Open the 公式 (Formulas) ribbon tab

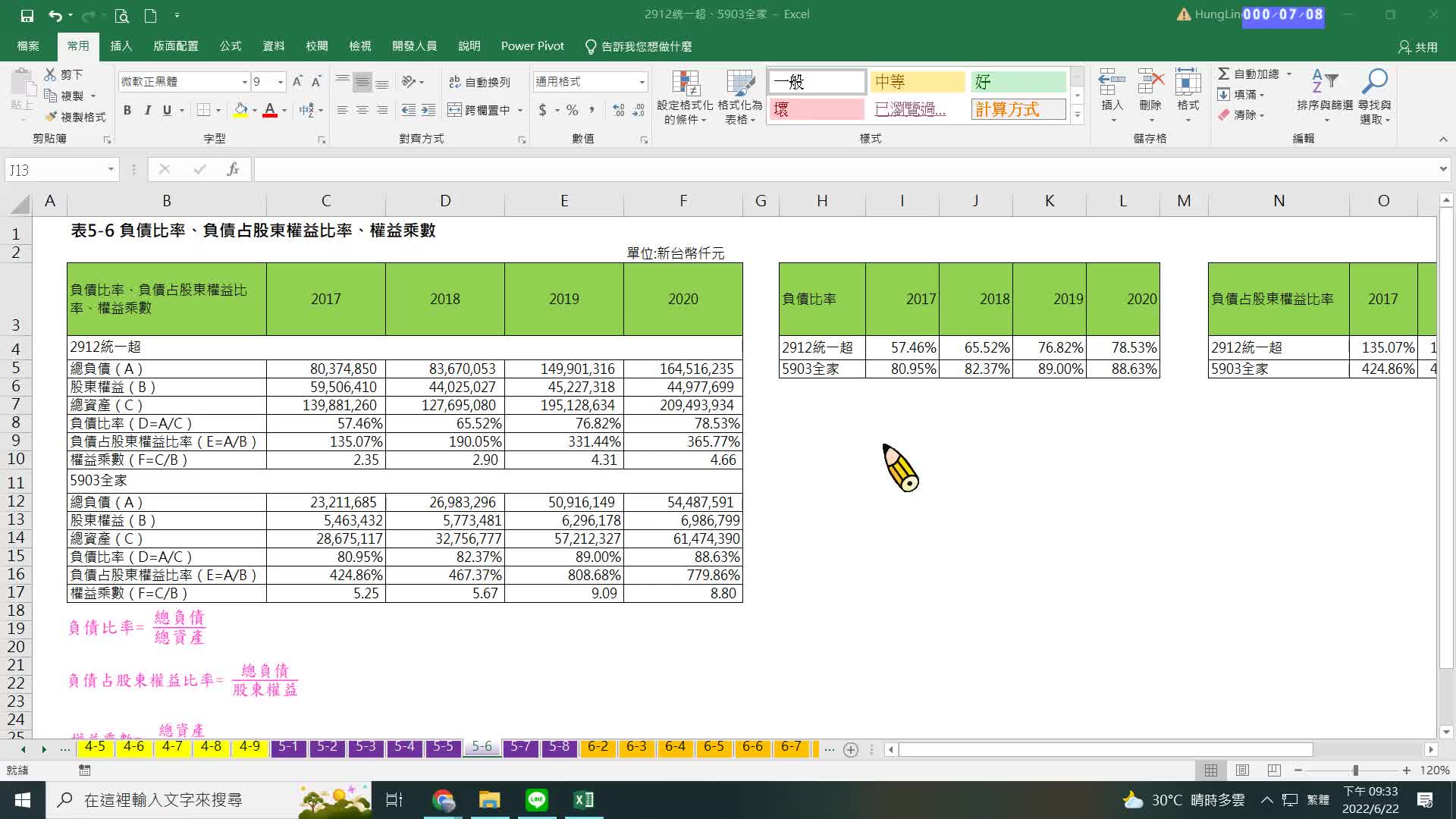231,46
